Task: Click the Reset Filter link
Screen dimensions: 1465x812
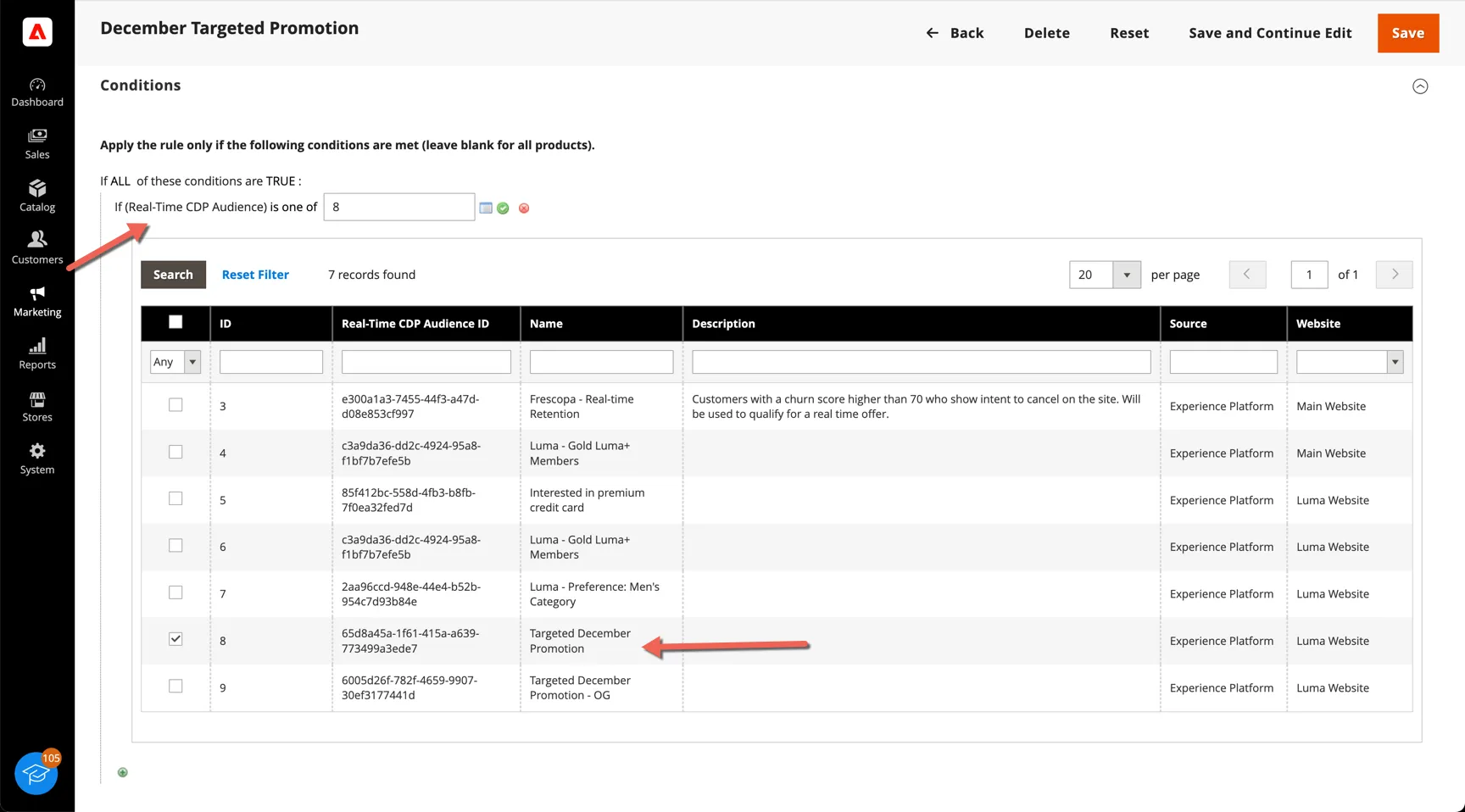Action: pos(255,275)
